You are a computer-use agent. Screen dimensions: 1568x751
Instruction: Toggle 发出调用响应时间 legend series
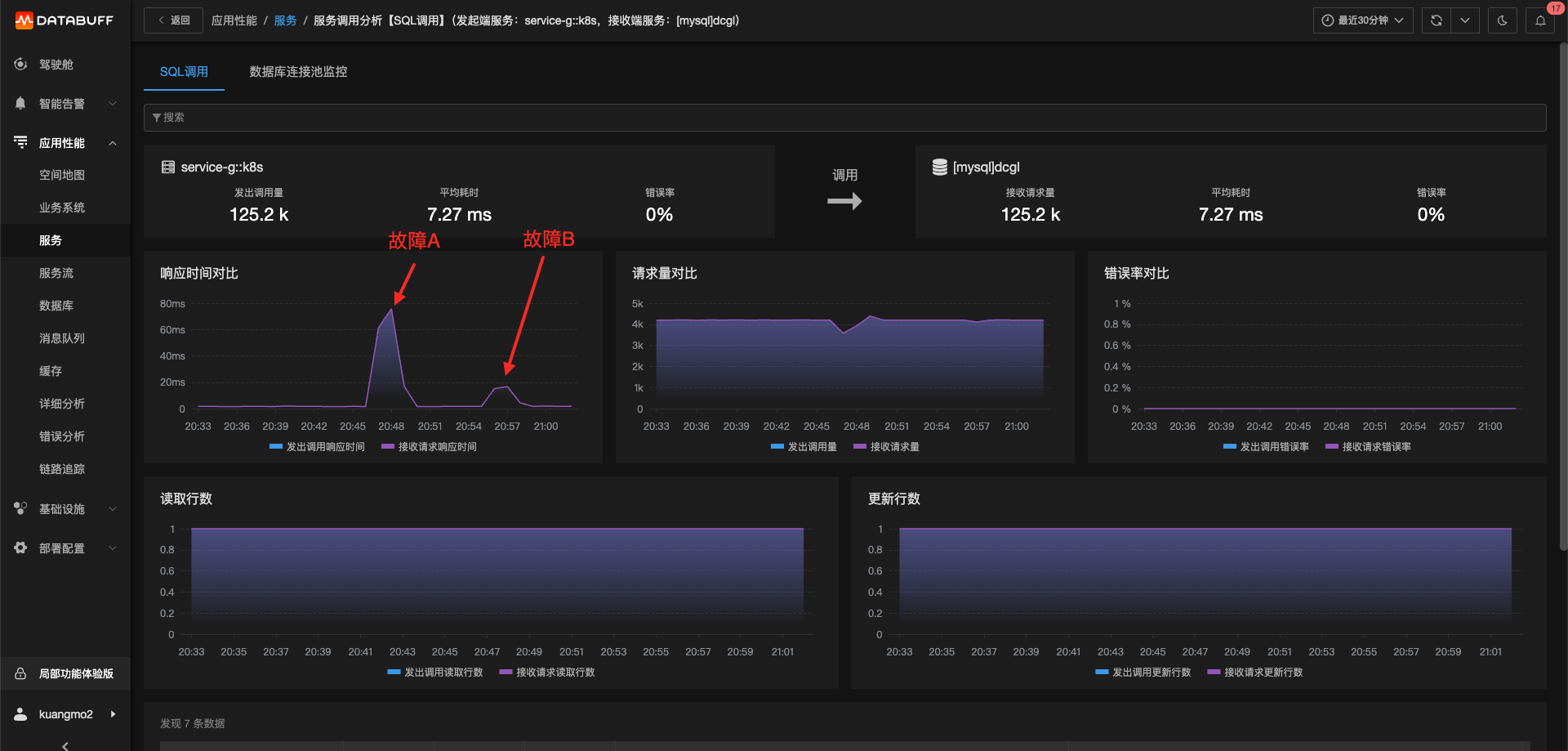click(317, 447)
